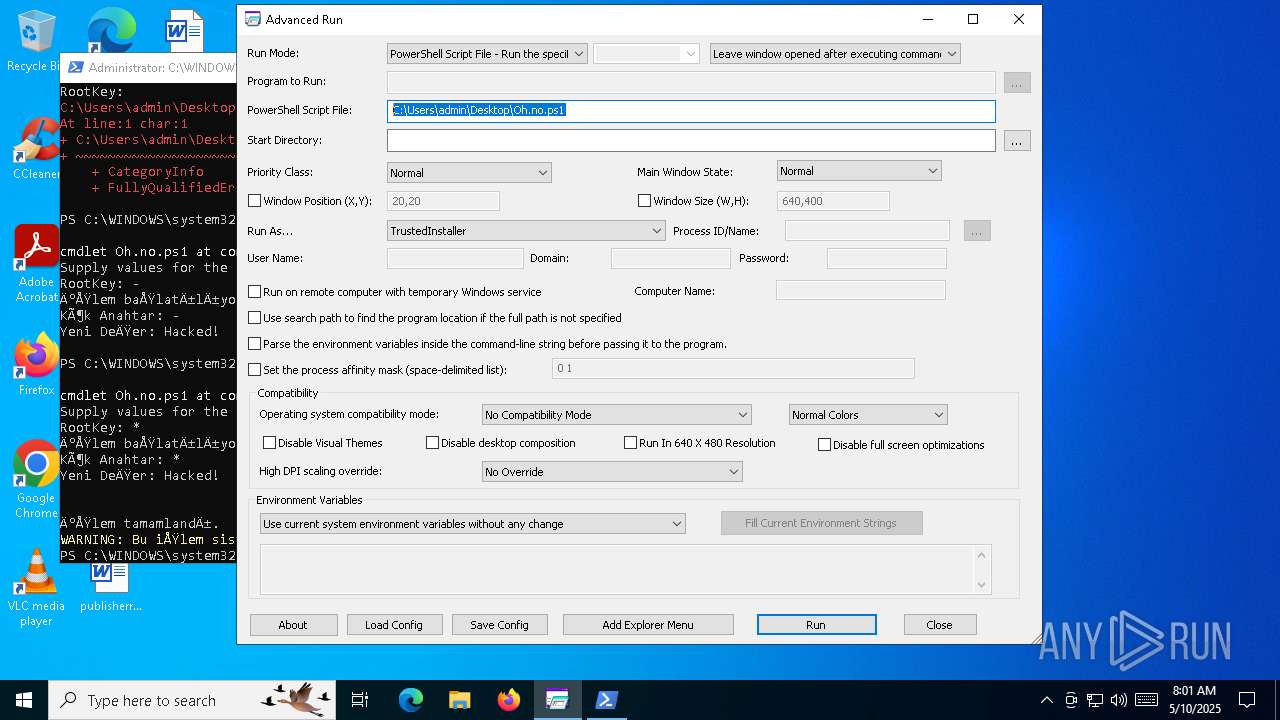The image size is (1280, 720).
Task: Open the notification center icon
Action: tap(1247, 700)
